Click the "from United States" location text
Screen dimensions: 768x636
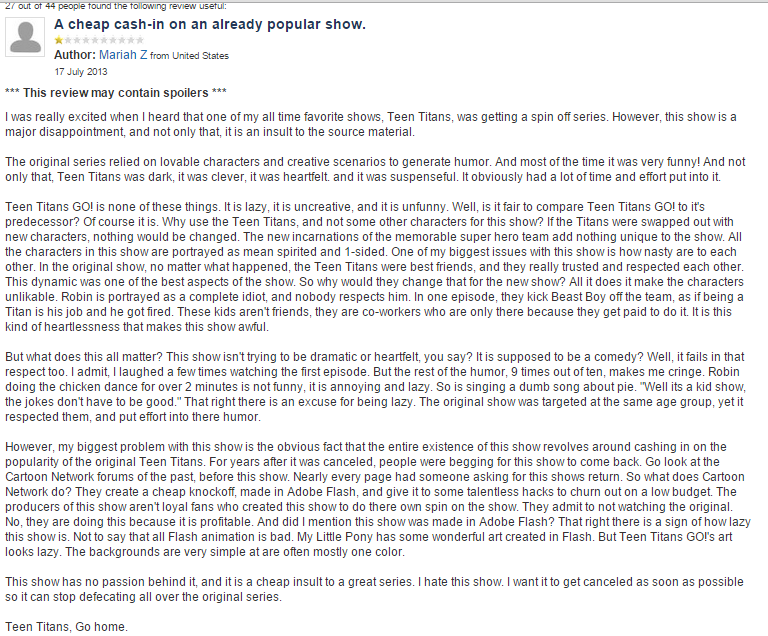pos(189,56)
